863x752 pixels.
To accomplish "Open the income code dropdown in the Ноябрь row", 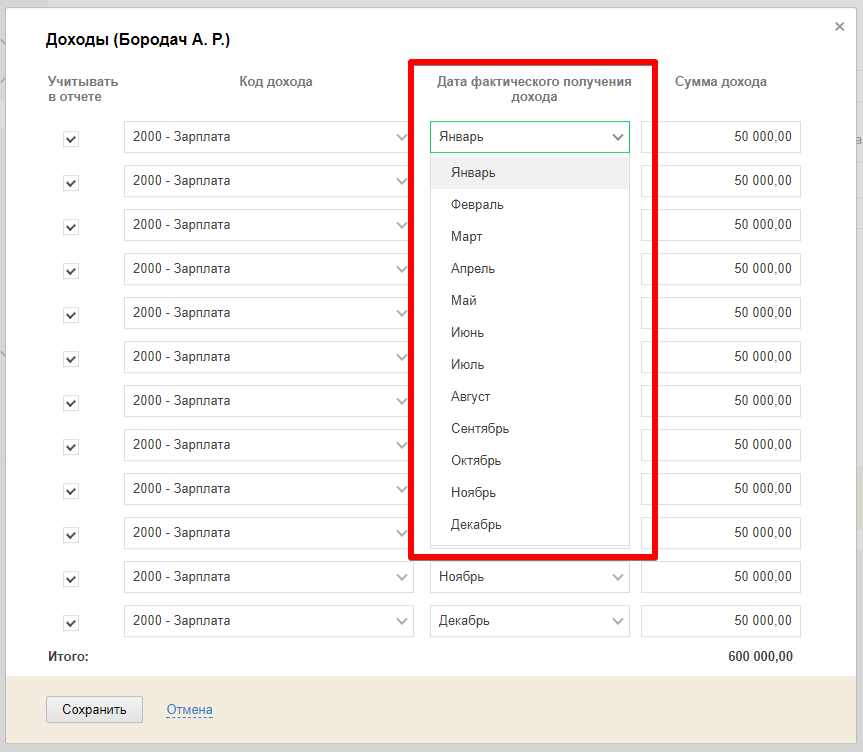I will [x=269, y=576].
